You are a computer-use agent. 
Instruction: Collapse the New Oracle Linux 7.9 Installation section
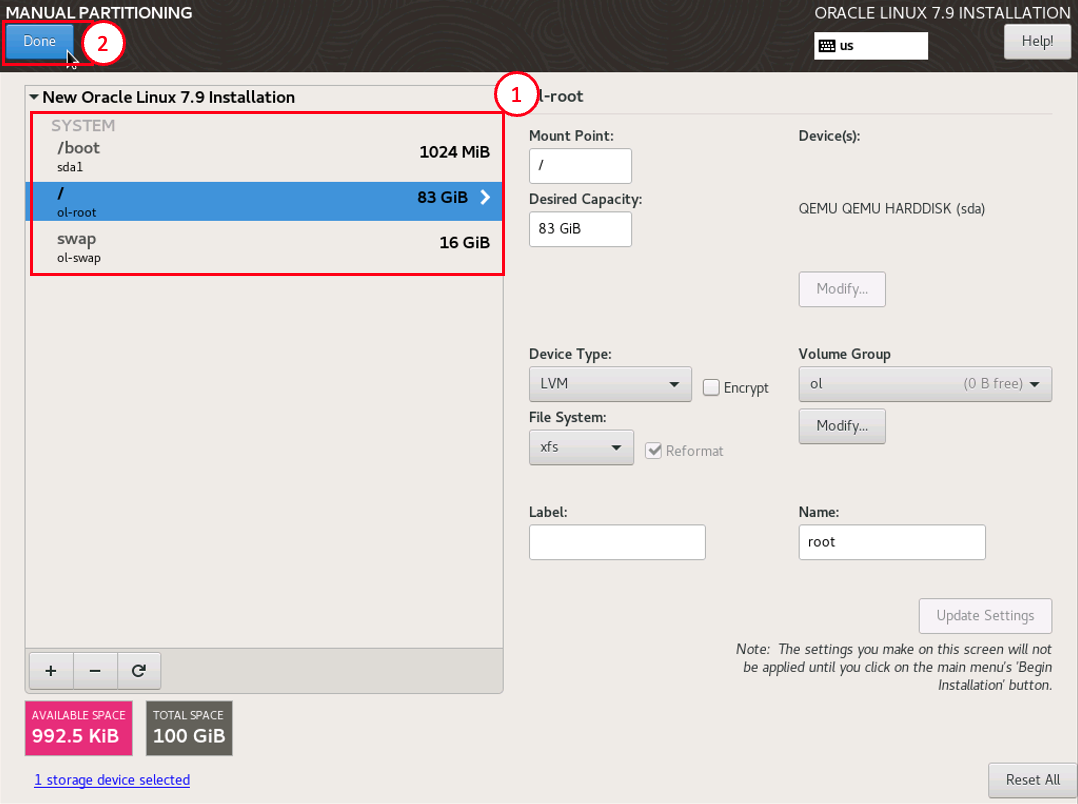34,98
